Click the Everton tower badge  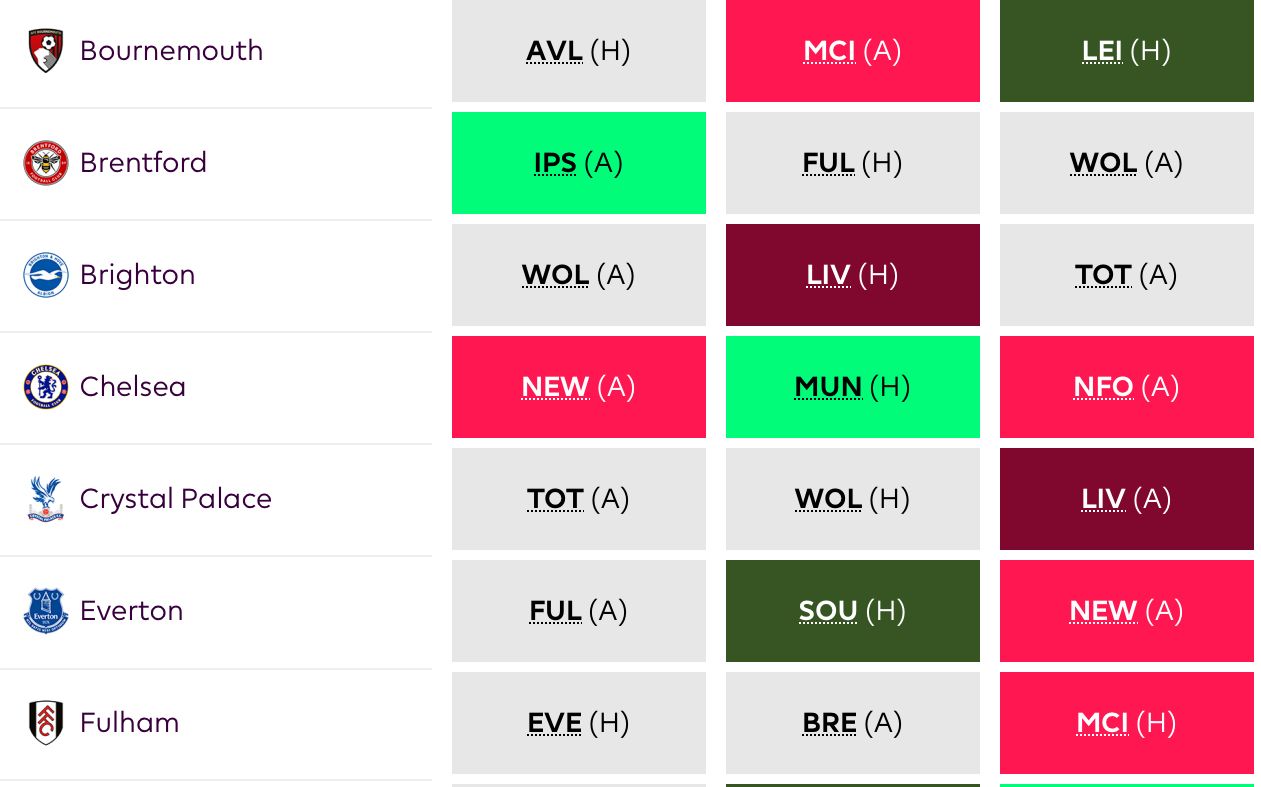point(46,611)
